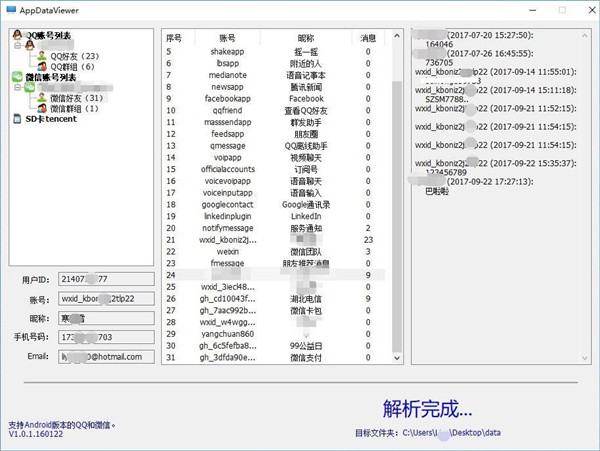Viewport: 600px width, 451px height.
Task: Select the shakeapp row
Action: [x=274, y=52]
